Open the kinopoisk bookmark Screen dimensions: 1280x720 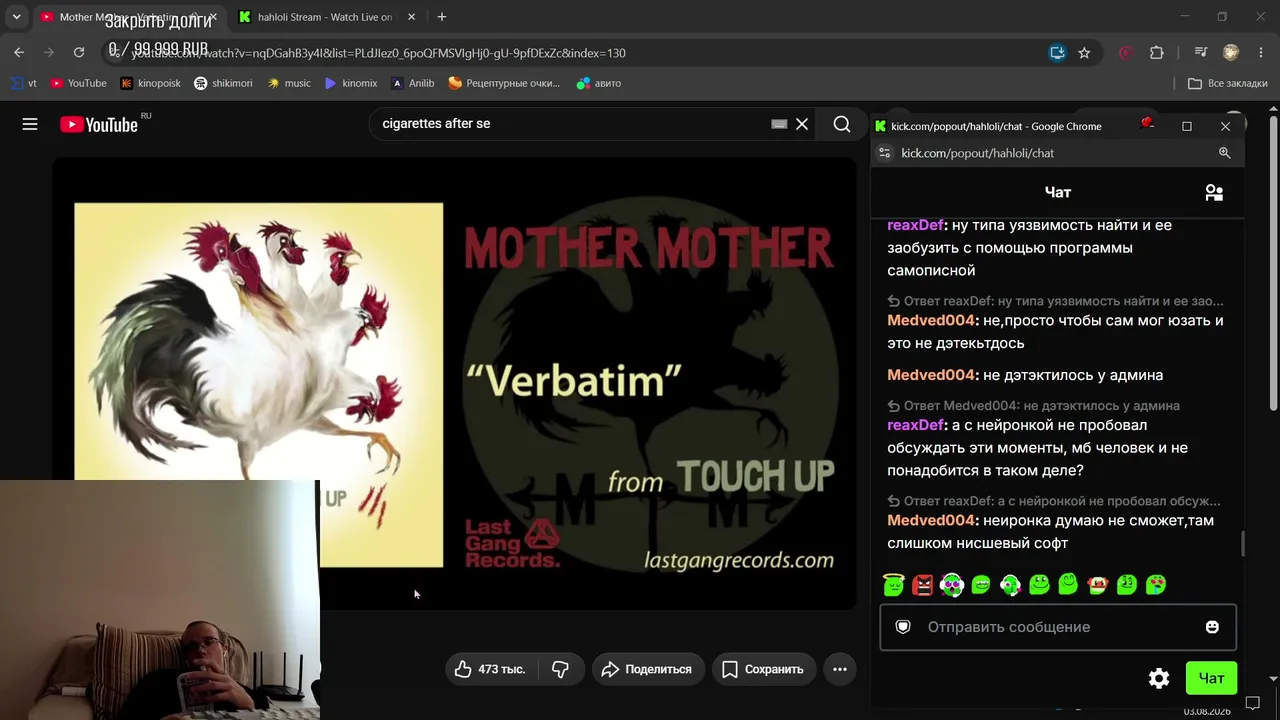point(150,83)
